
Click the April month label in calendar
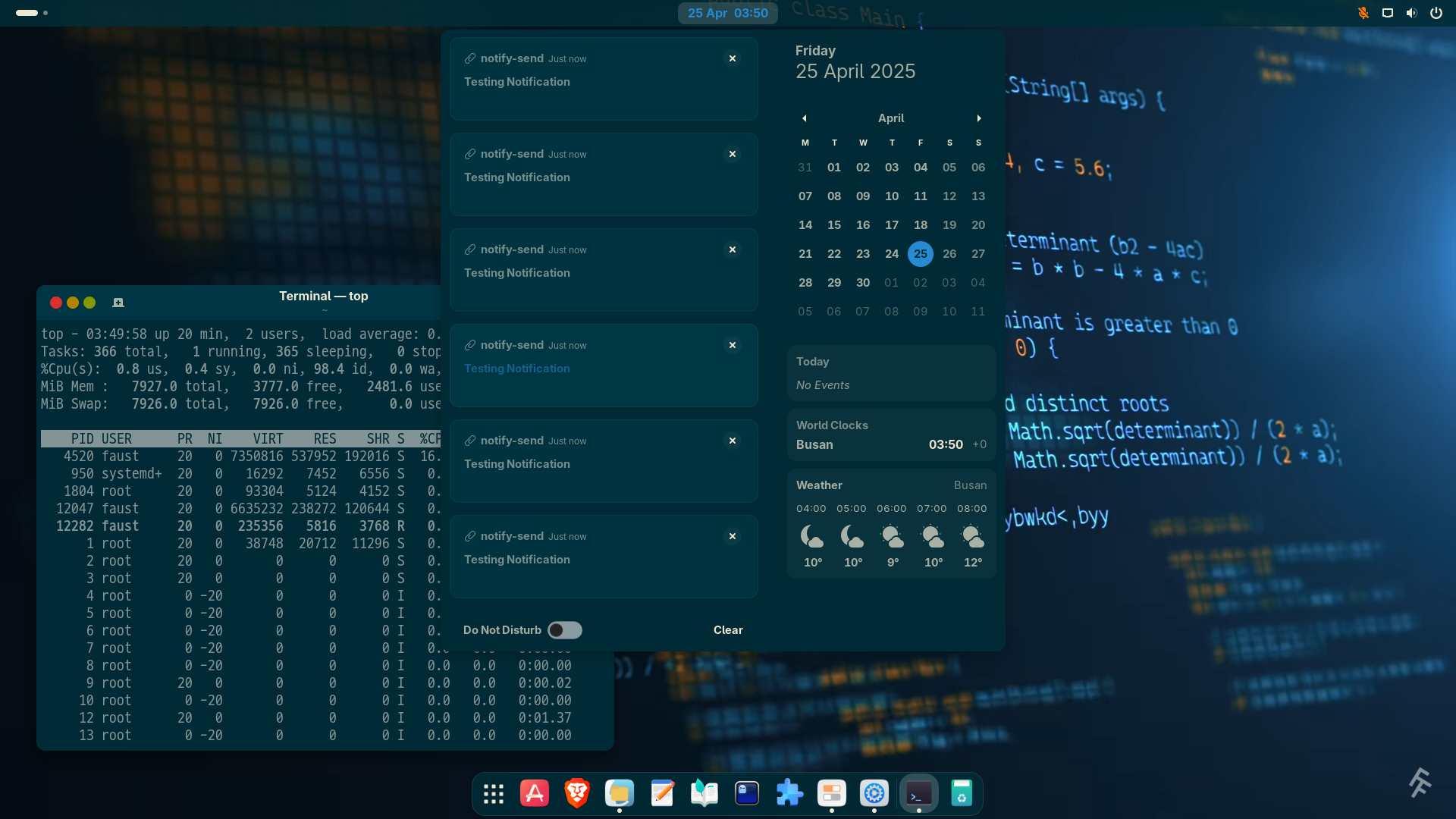tap(891, 118)
